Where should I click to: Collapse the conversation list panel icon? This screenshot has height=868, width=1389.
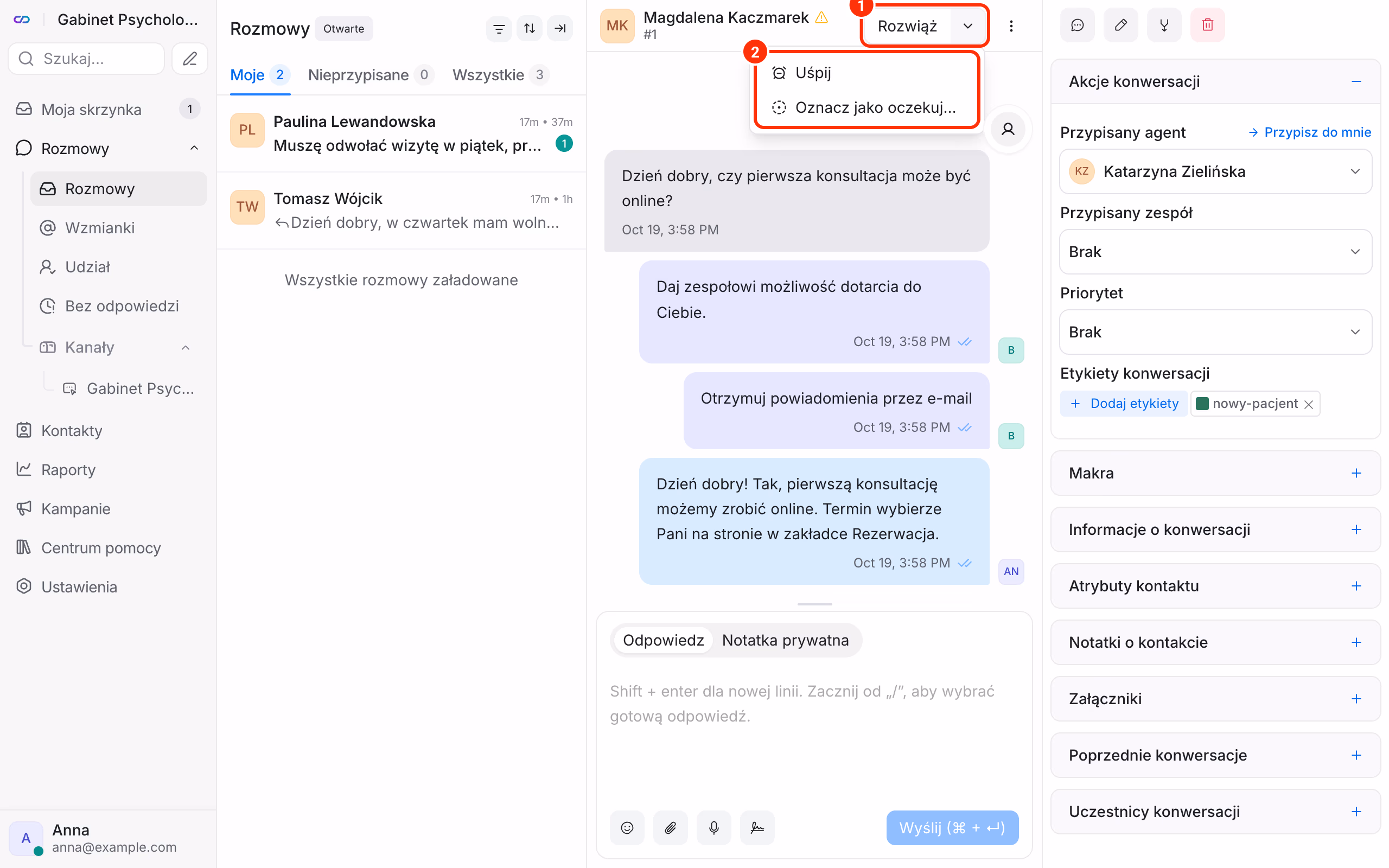559,28
